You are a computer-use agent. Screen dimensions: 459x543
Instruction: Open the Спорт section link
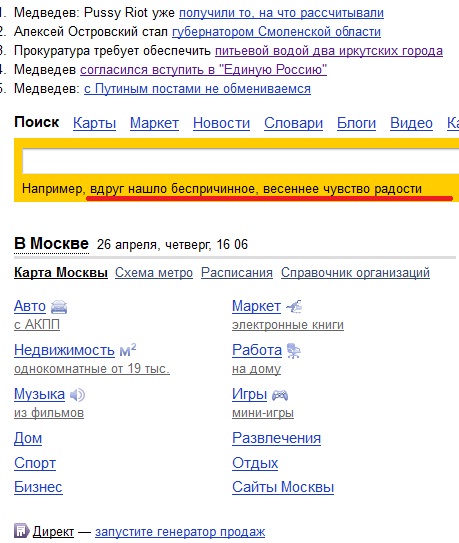(35, 463)
